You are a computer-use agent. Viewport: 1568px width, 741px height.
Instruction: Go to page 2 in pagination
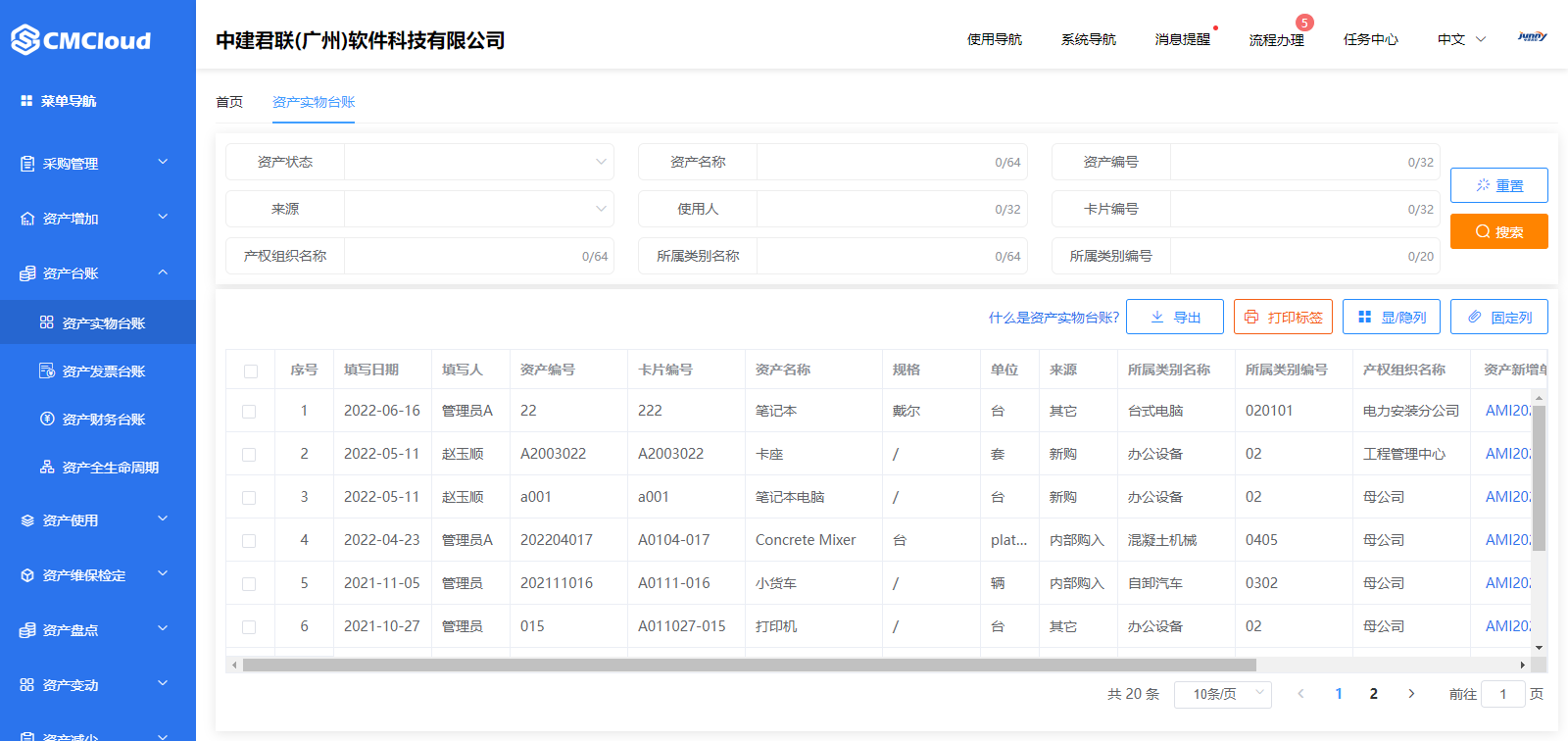[x=1374, y=693]
